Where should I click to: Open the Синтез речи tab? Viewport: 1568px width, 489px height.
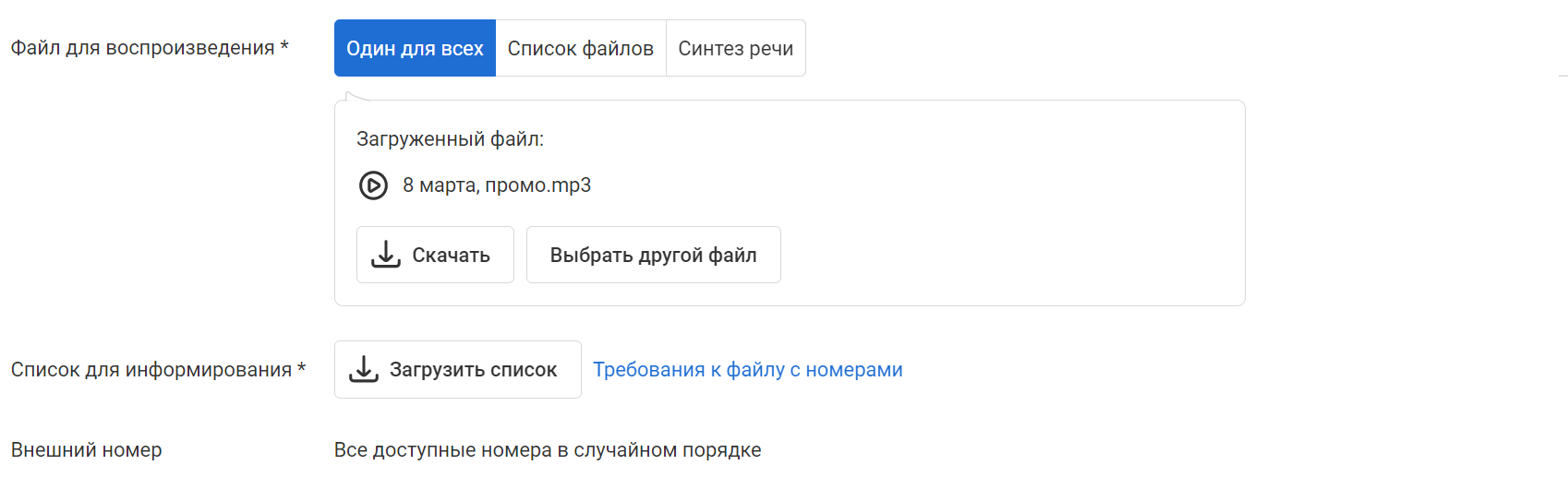[735, 48]
